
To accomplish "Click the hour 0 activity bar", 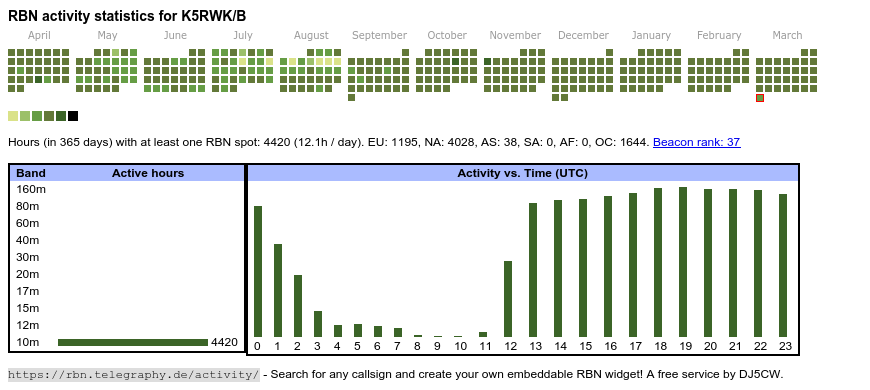I will pyautogui.click(x=258, y=271).
